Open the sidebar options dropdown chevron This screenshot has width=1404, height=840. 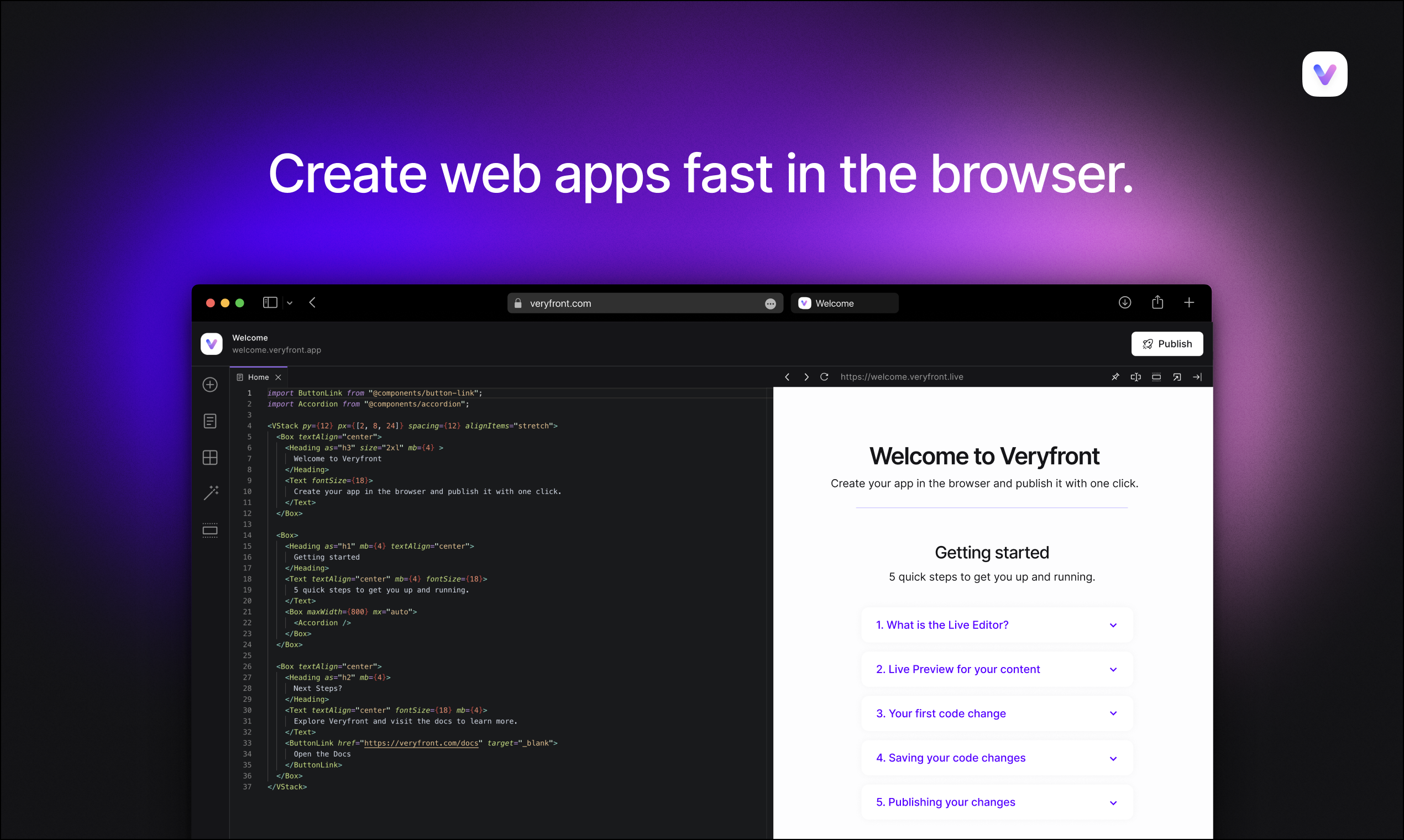click(x=290, y=303)
